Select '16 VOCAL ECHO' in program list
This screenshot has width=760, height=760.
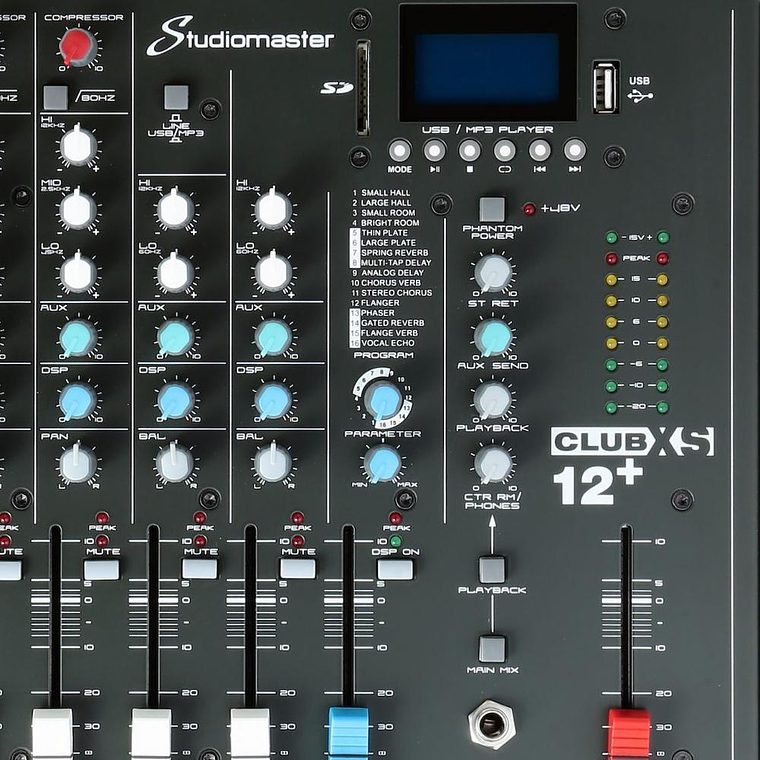click(382, 343)
